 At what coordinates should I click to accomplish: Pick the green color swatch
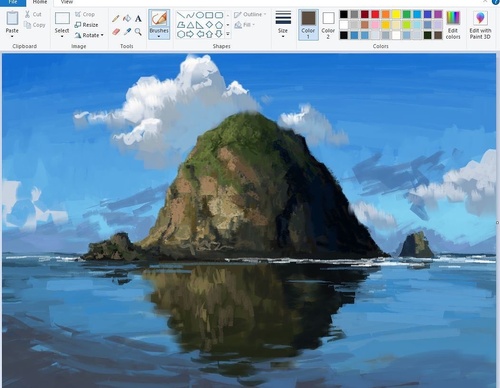(407, 14)
